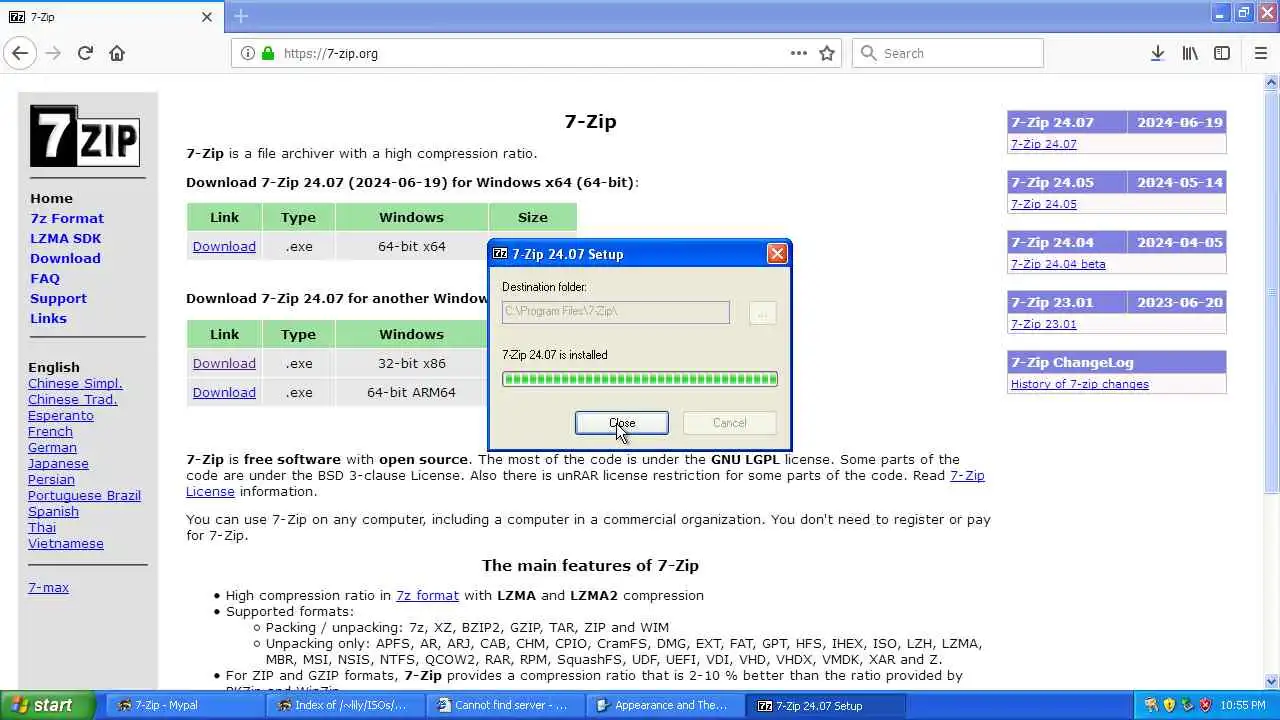Viewport: 1280px width, 720px height.
Task: Open the 7-Zip 23.01 news link
Action: coord(1043,324)
